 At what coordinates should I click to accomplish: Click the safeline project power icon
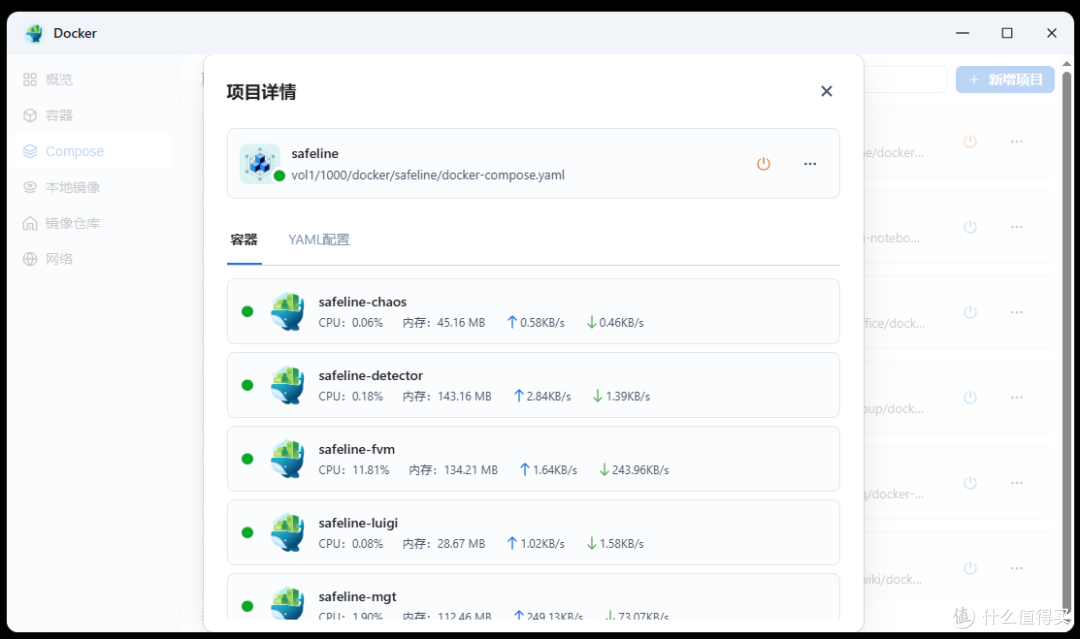click(763, 164)
